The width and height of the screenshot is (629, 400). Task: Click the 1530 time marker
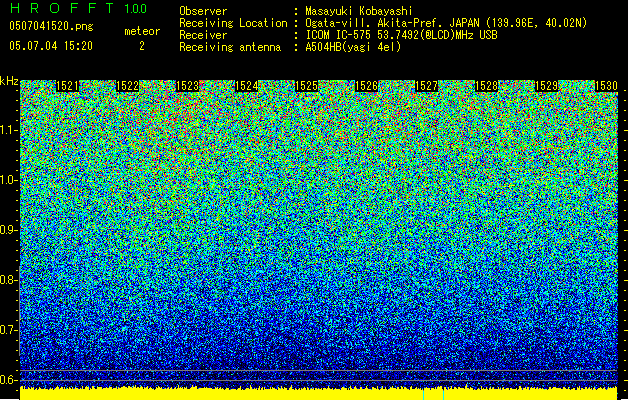pos(606,86)
